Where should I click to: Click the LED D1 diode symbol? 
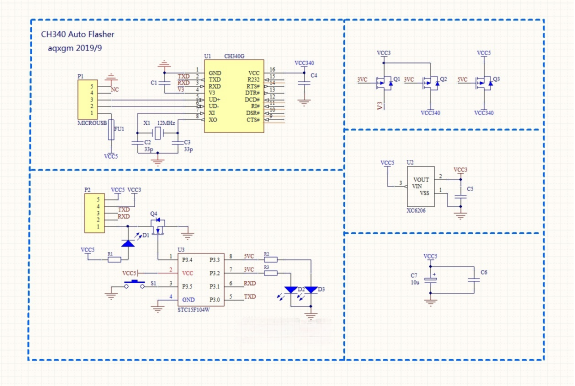(x=128, y=243)
